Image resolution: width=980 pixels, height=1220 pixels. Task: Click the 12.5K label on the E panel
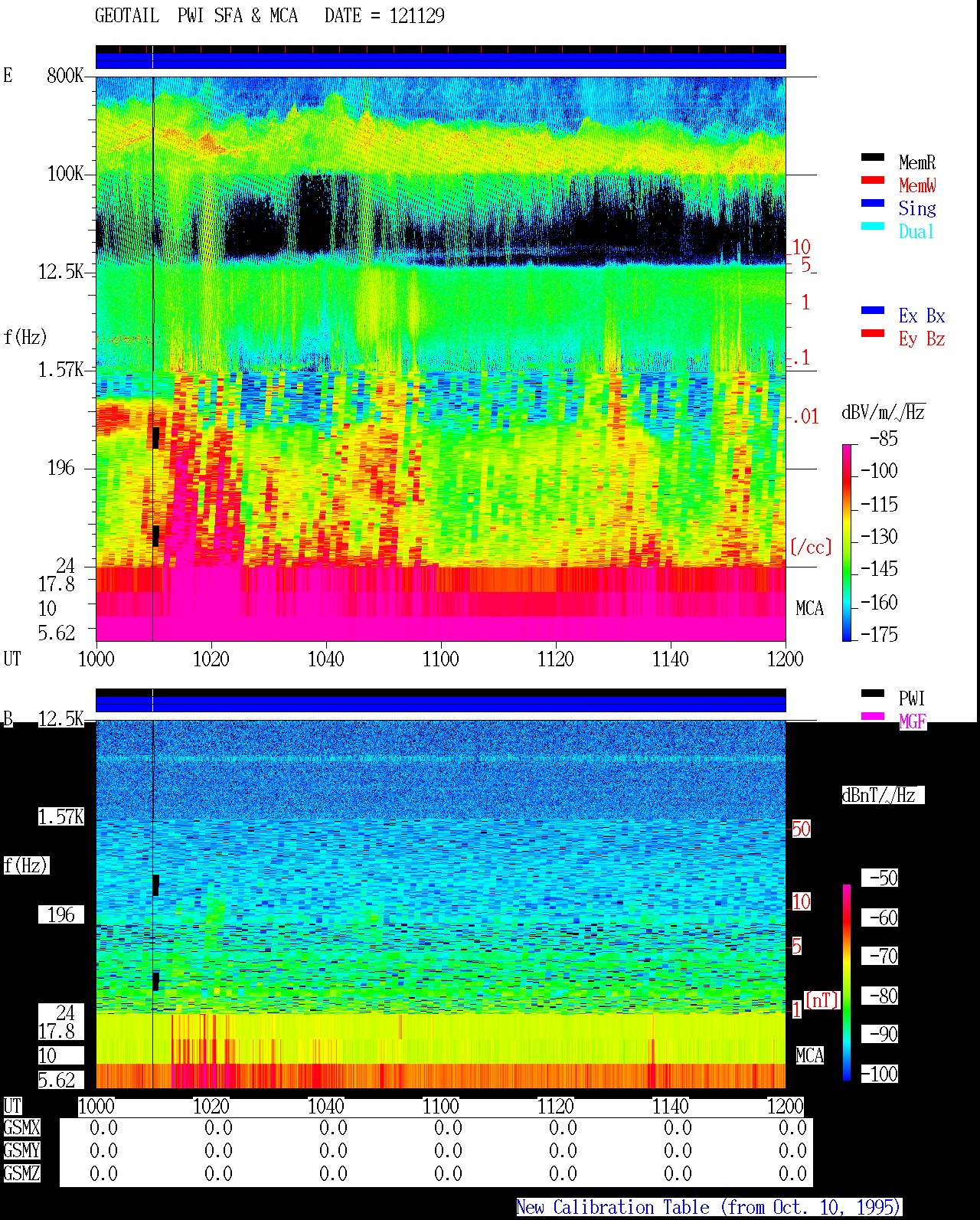pos(61,272)
